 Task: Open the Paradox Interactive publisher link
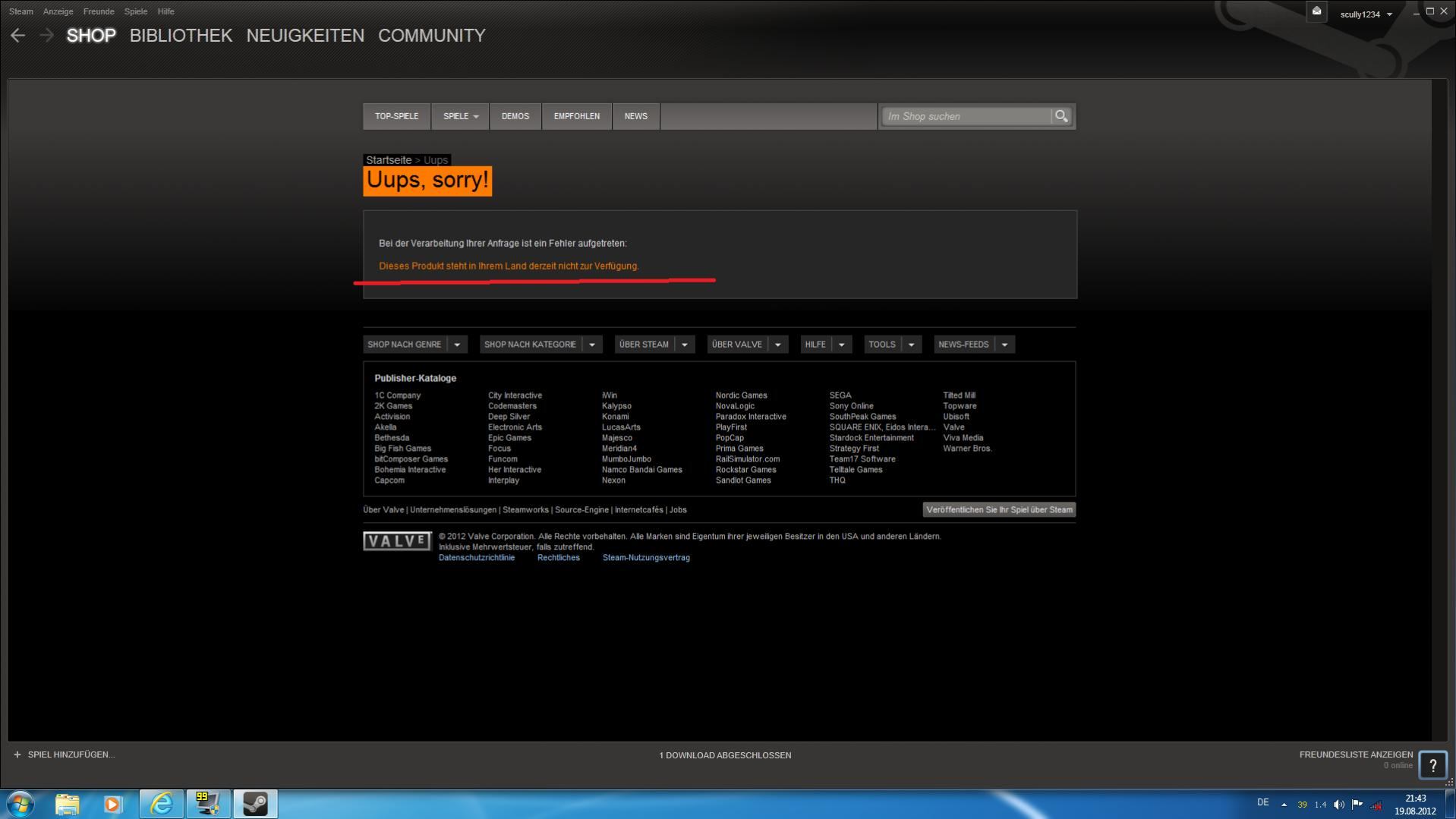(x=751, y=417)
